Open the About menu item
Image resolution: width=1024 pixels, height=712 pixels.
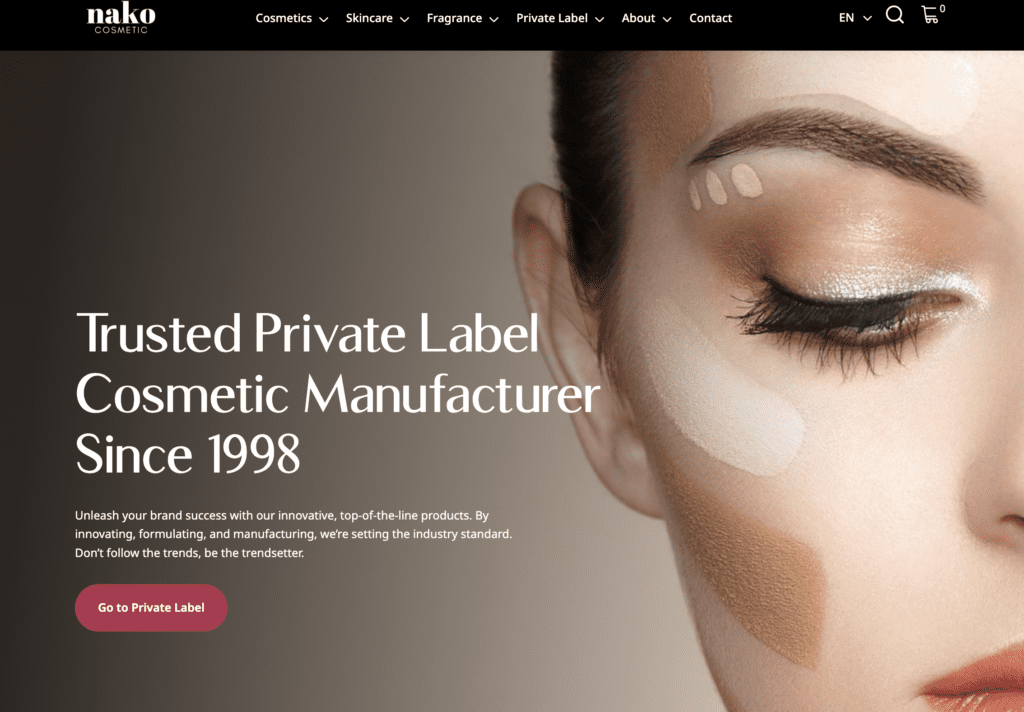(x=638, y=18)
